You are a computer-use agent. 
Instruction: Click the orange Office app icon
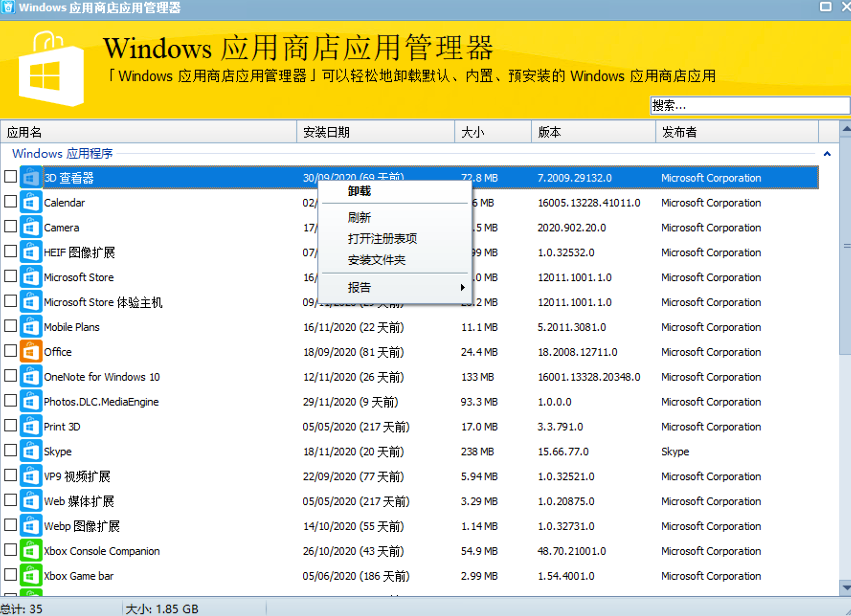31,352
